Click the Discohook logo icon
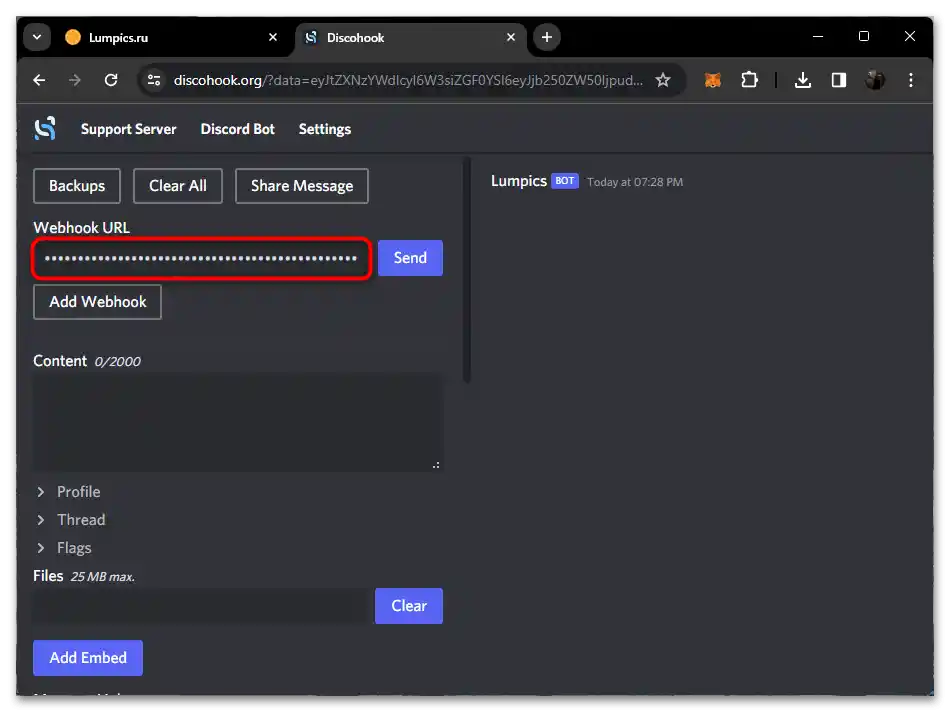This screenshot has width=950, height=712. 44,128
